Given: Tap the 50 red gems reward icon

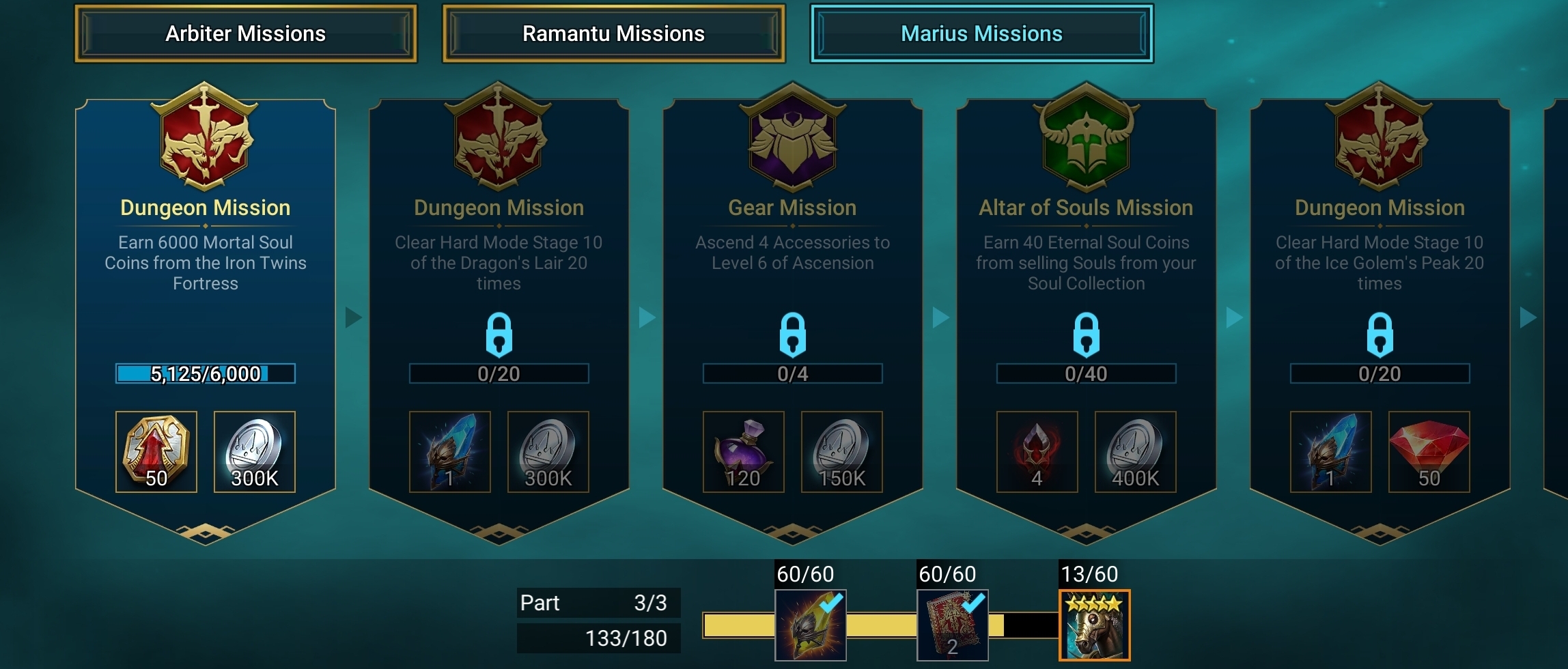Looking at the screenshot, I should 1429,451.
